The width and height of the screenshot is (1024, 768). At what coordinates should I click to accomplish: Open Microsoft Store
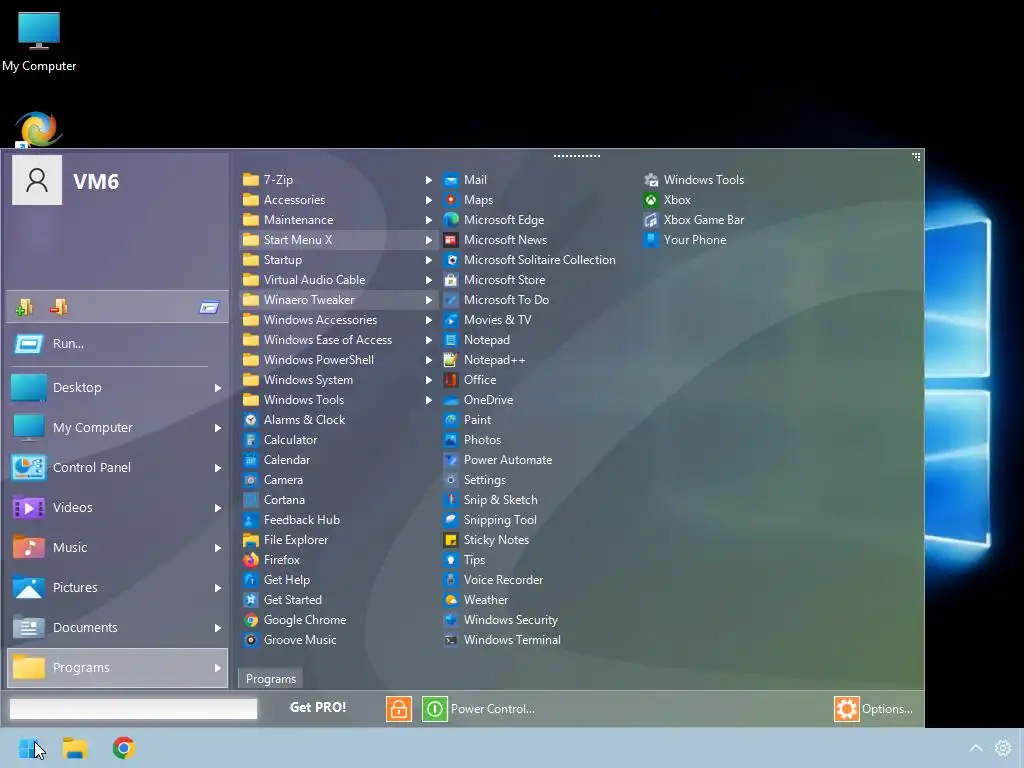[494, 280]
